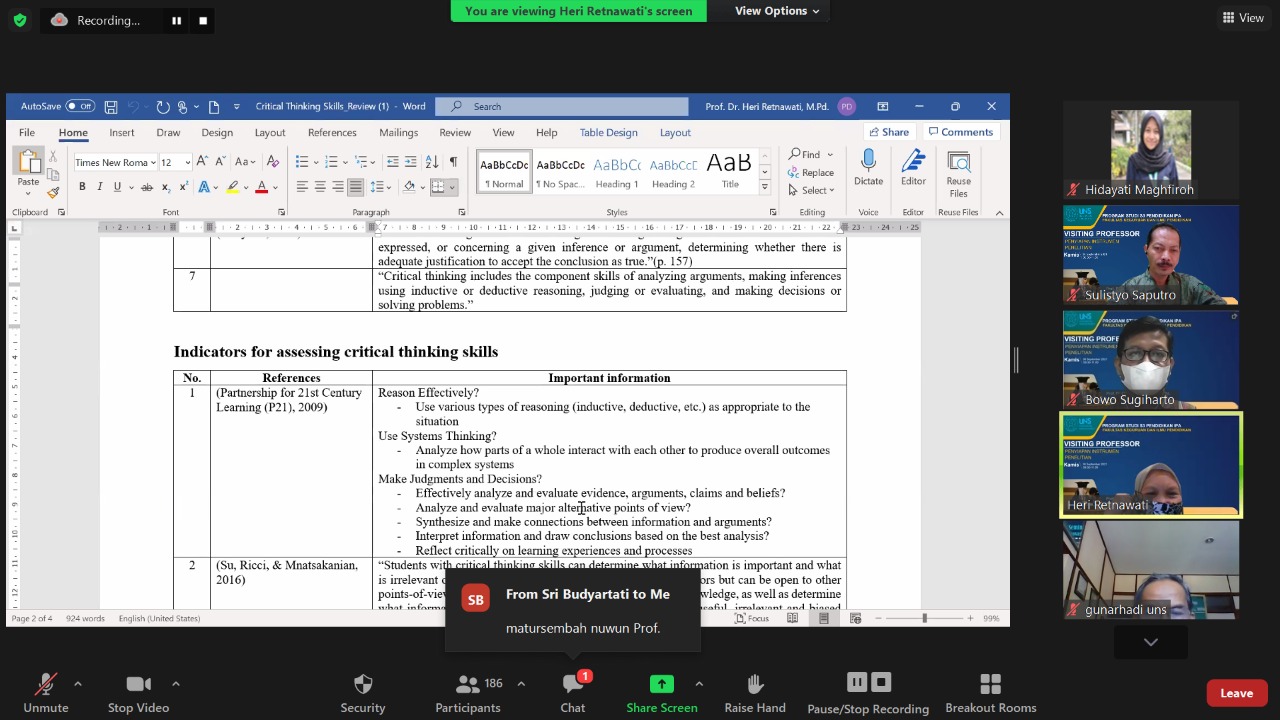Click the Dictate microphone in Word
The image size is (1280, 720).
coord(868,162)
